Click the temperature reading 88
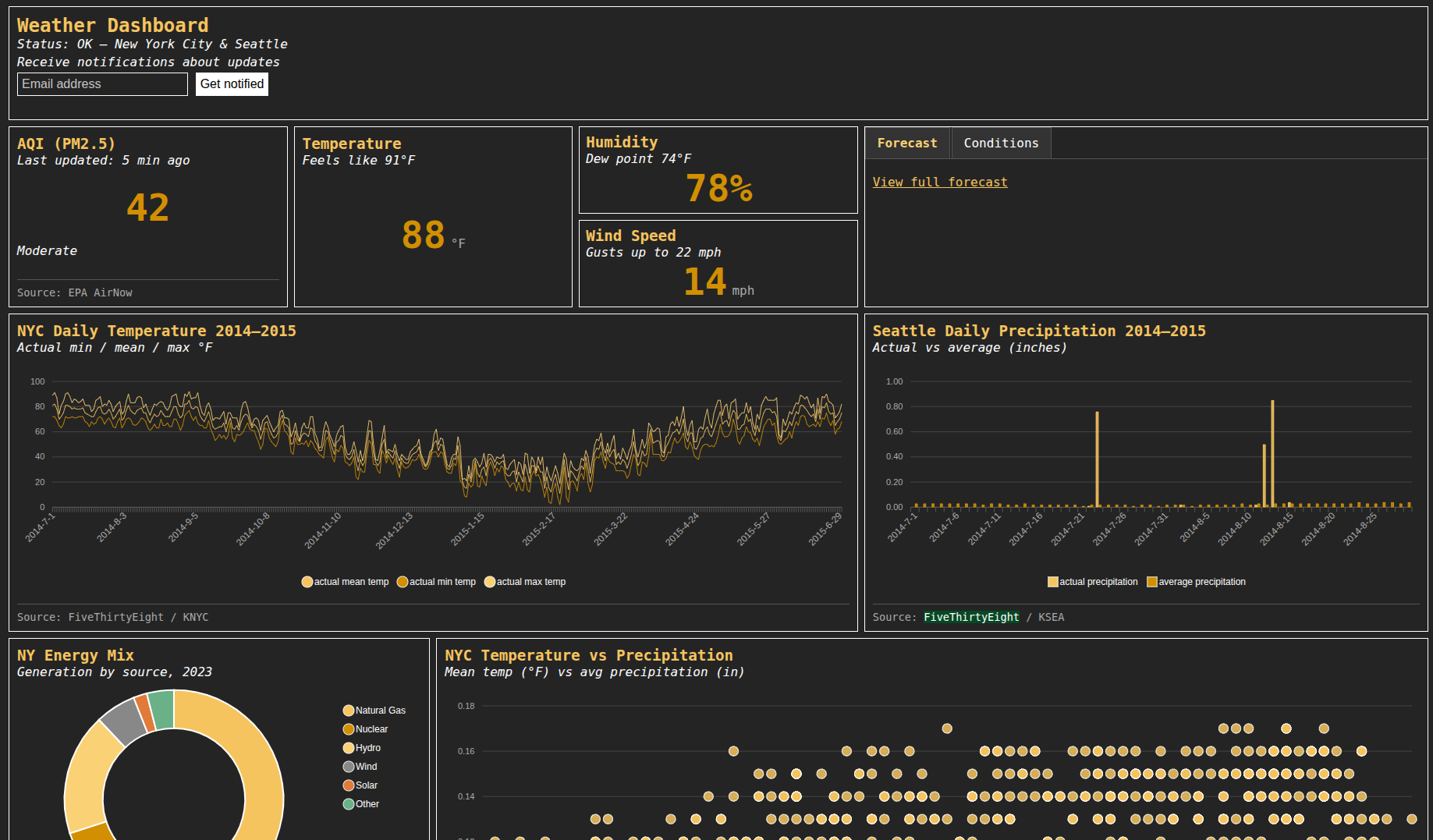This screenshot has width=1433, height=840. [423, 235]
